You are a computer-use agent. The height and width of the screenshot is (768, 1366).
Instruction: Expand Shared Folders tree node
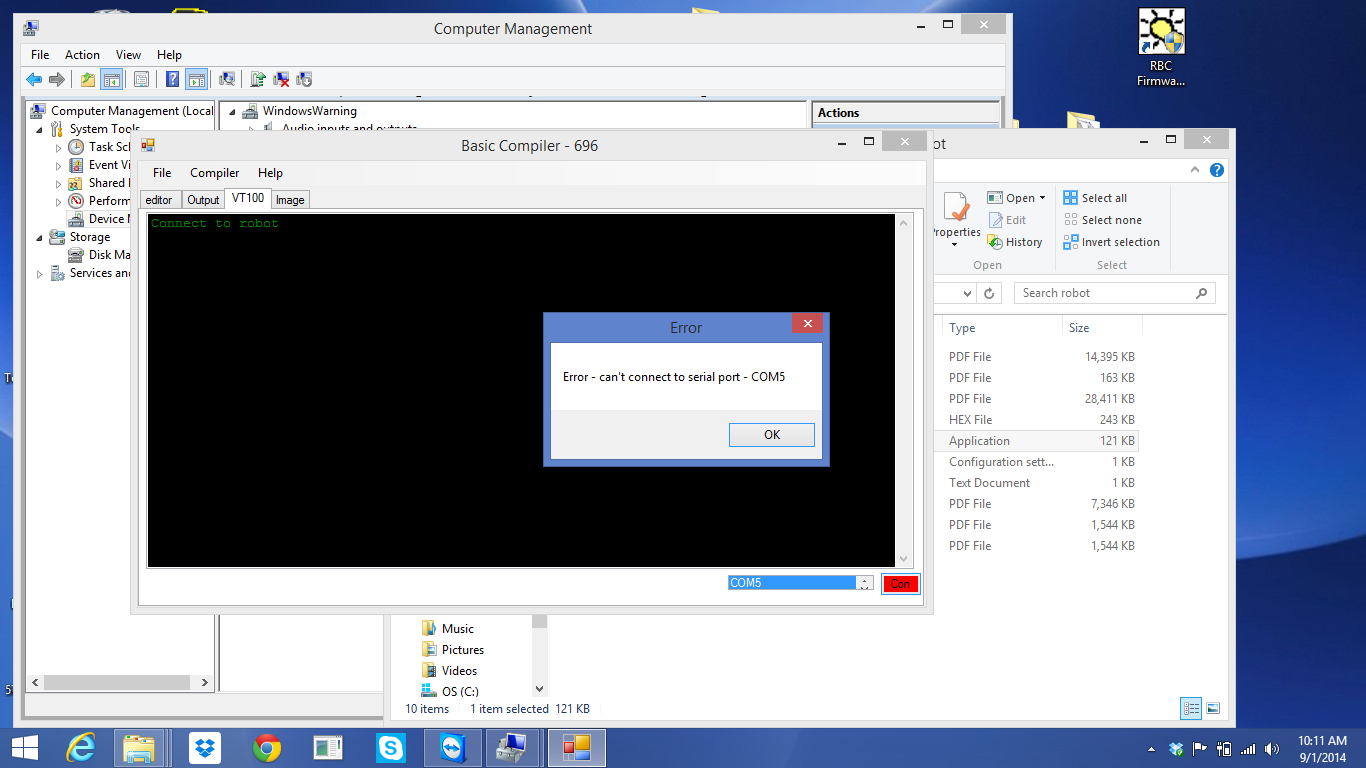pyautogui.click(x=58, y=183)
